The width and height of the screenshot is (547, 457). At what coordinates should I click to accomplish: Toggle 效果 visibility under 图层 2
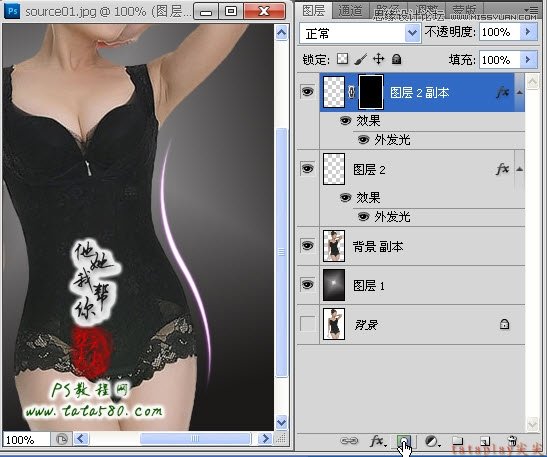[345, 198]
